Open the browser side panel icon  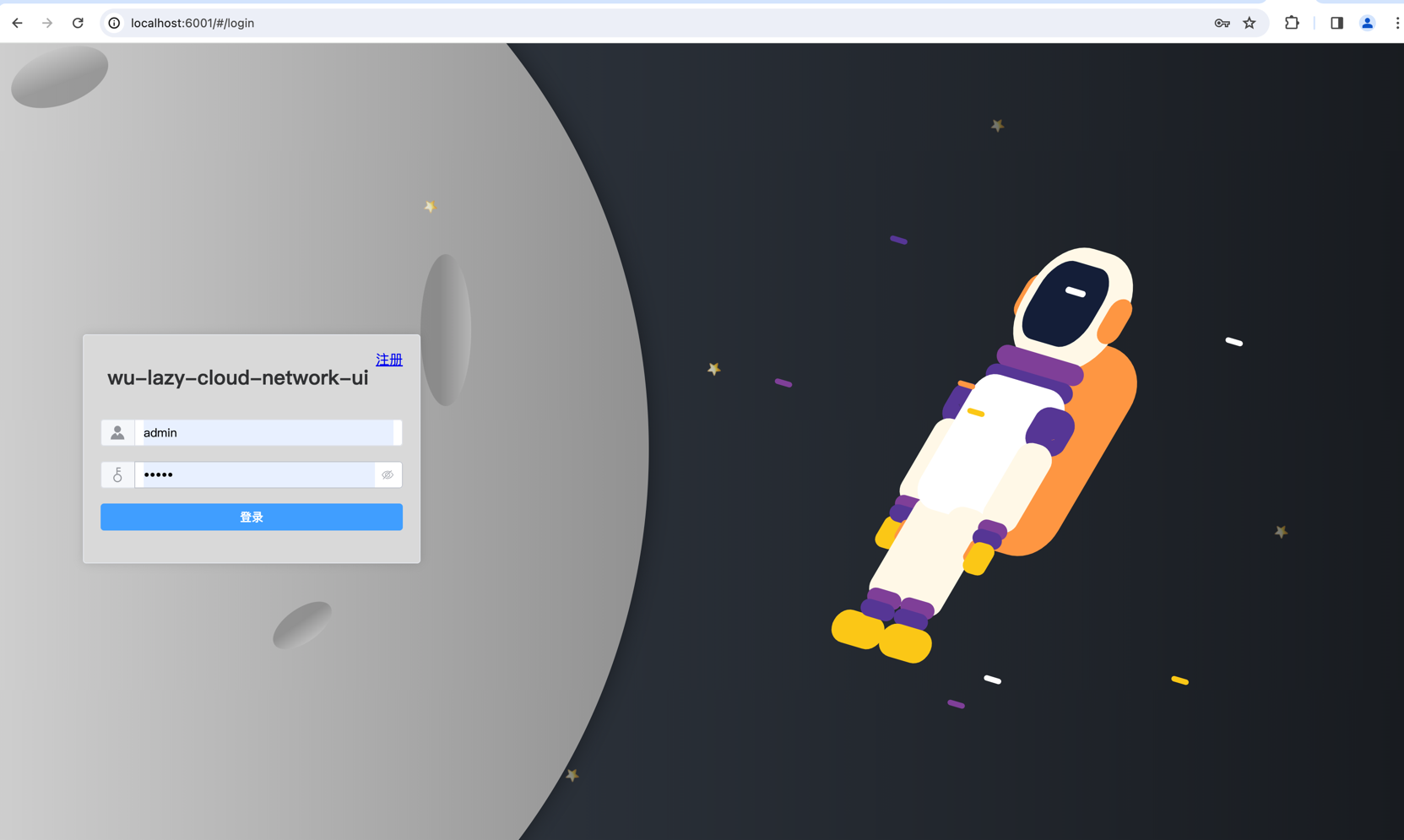pos(1336,23)
